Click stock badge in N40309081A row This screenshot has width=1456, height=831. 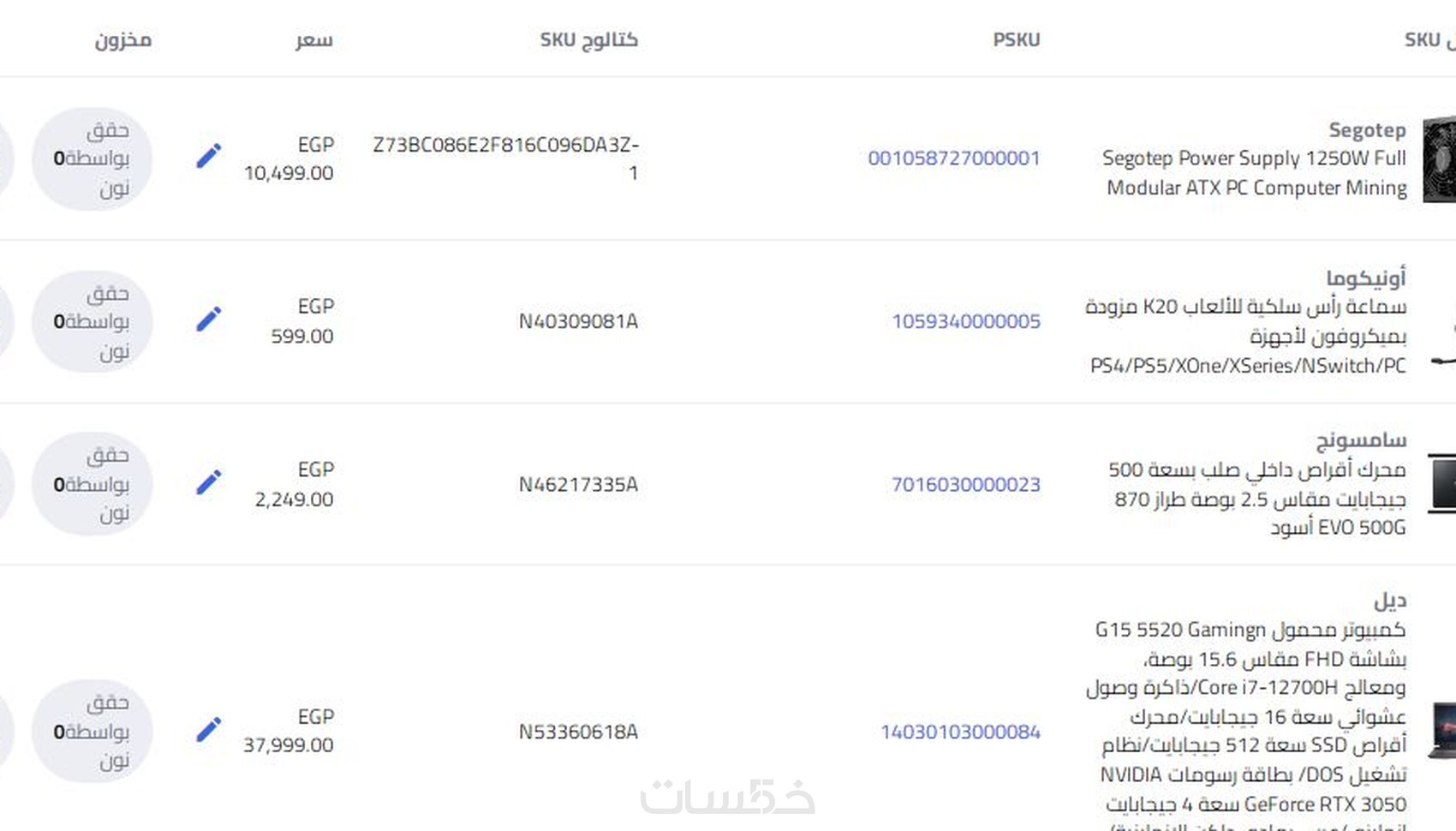(x=92, y=321)
